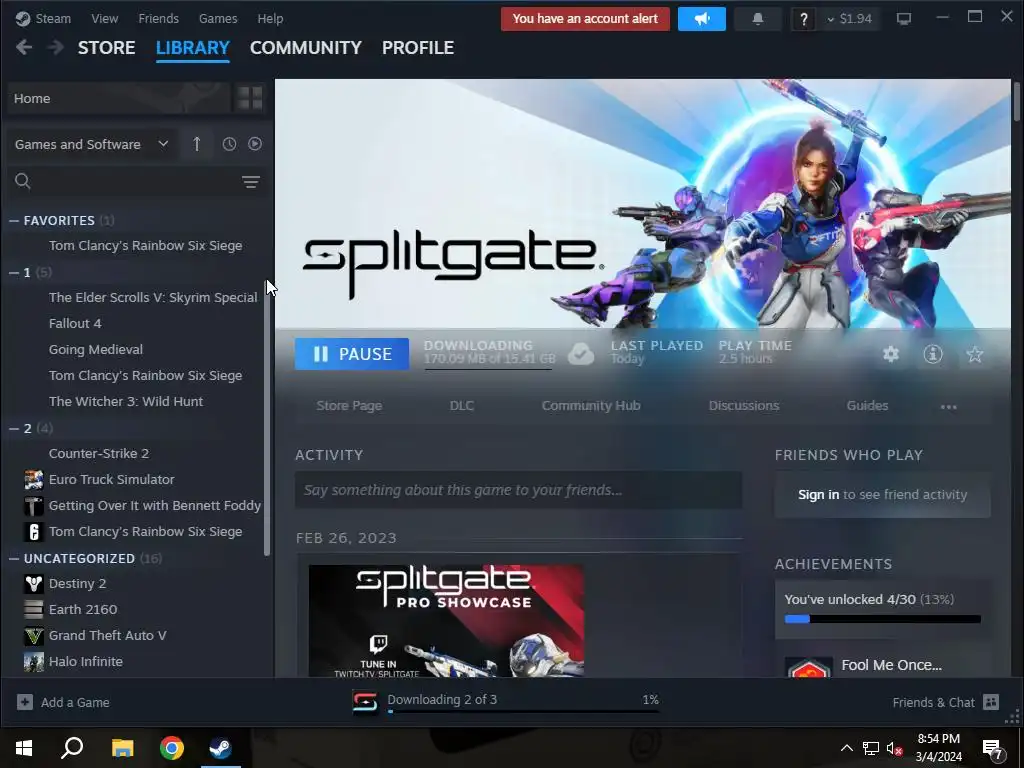
Task: Open the Games menu
Action: (x=218, y=18)
